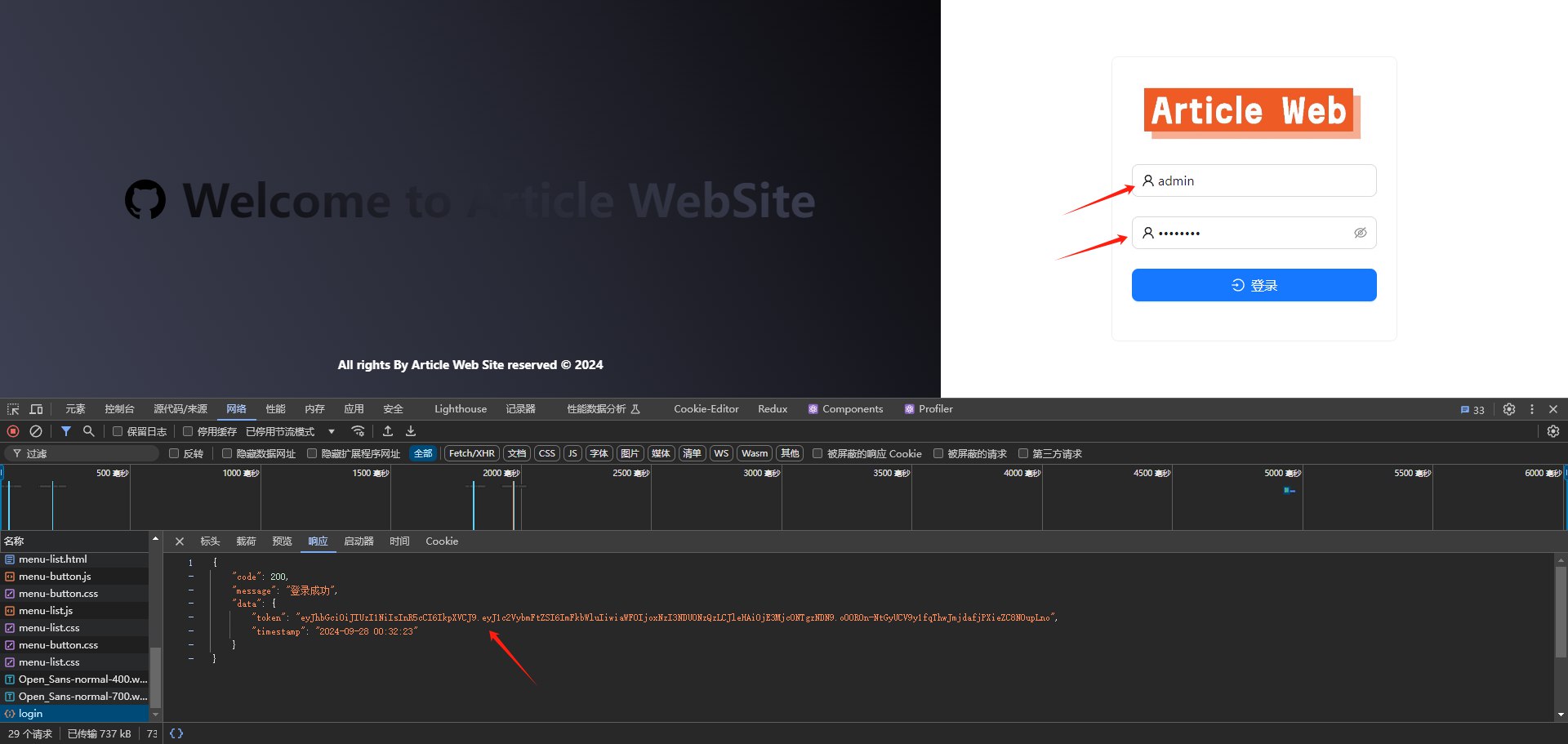The image size is (1568, 744).
Task: Open request Initiator tab
Action: click(359, 541)
